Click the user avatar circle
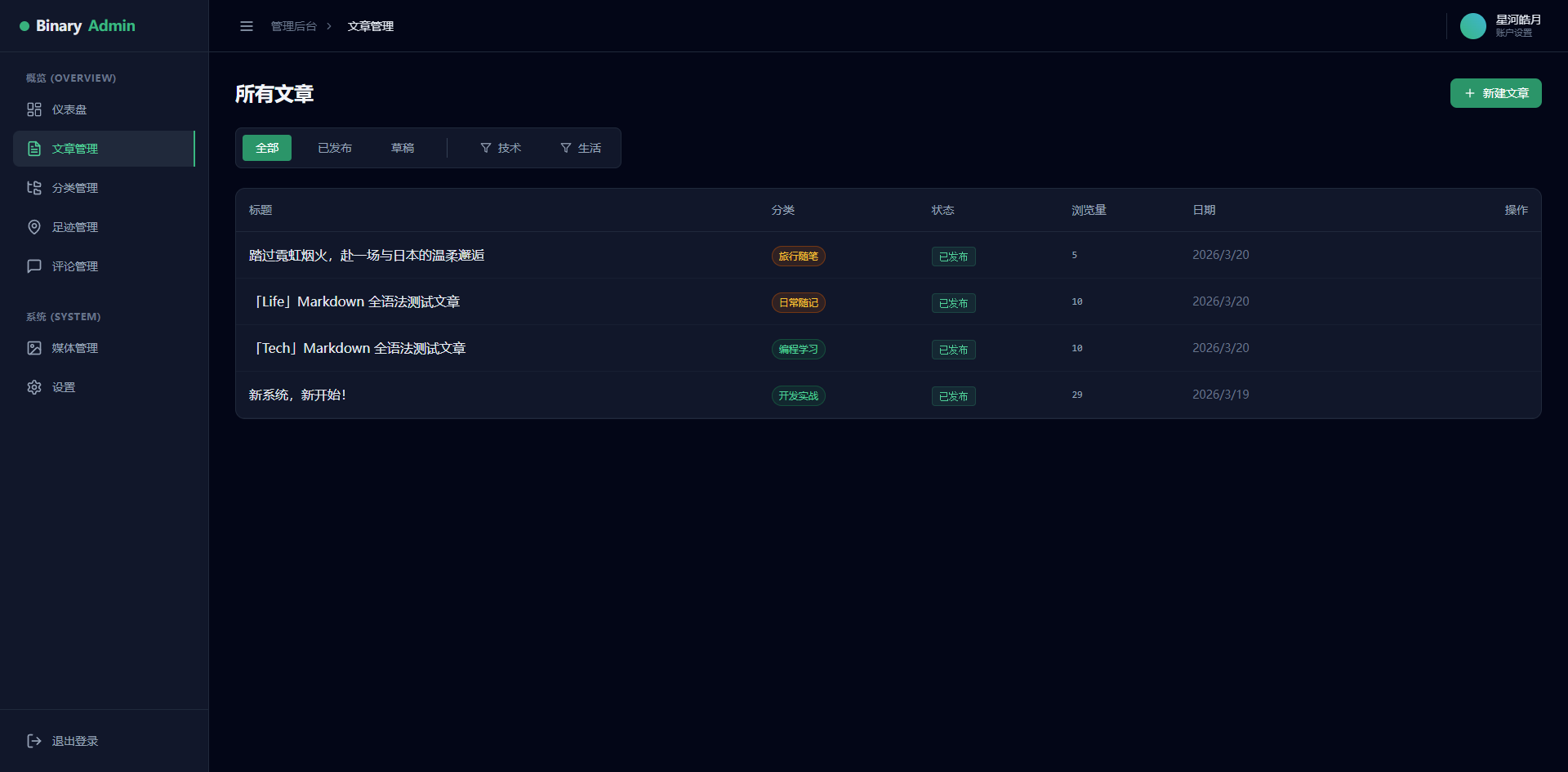The image size is (1568, 772). click(1473, 26)
